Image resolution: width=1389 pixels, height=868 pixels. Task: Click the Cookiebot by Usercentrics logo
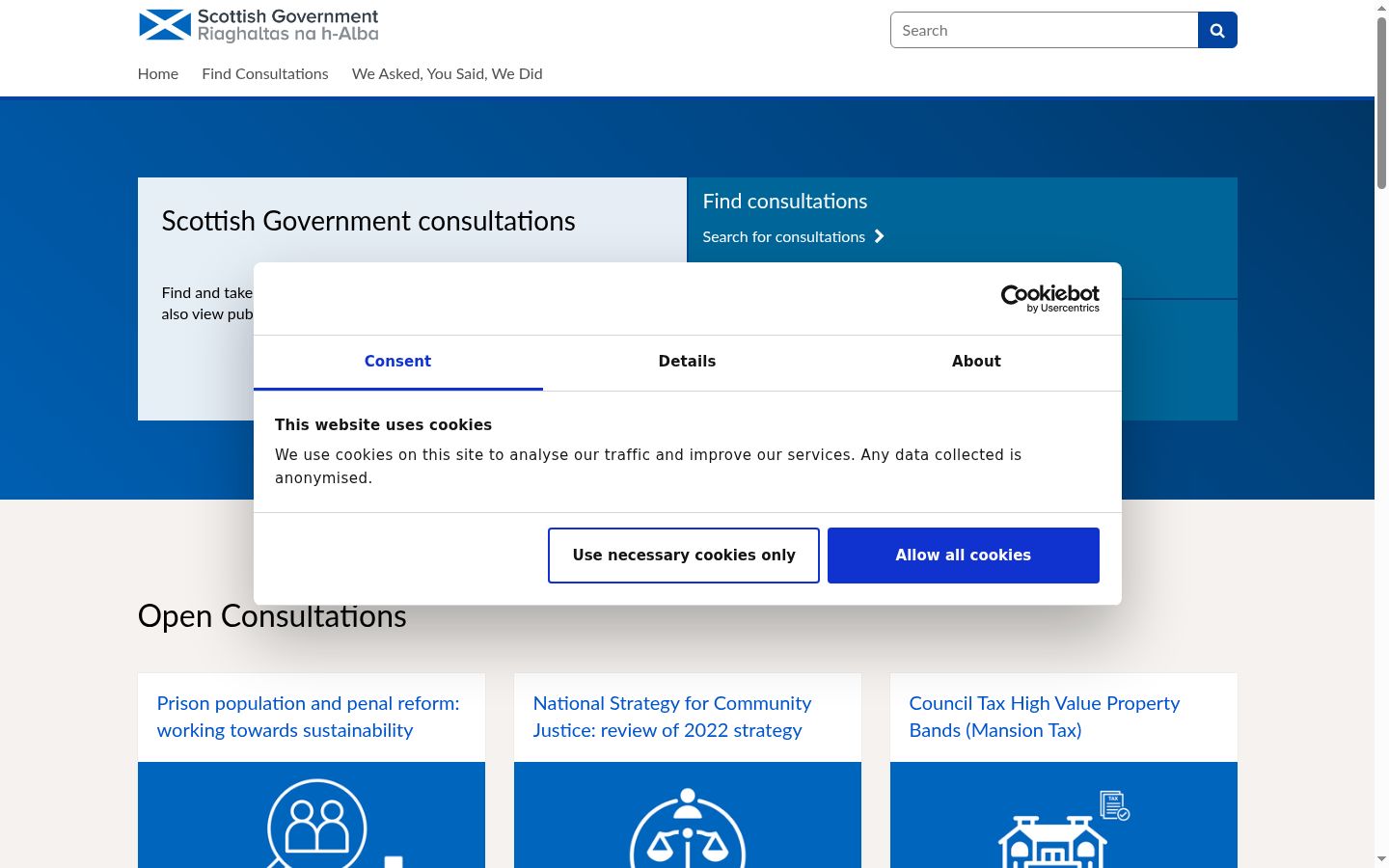click(1050, 298)
